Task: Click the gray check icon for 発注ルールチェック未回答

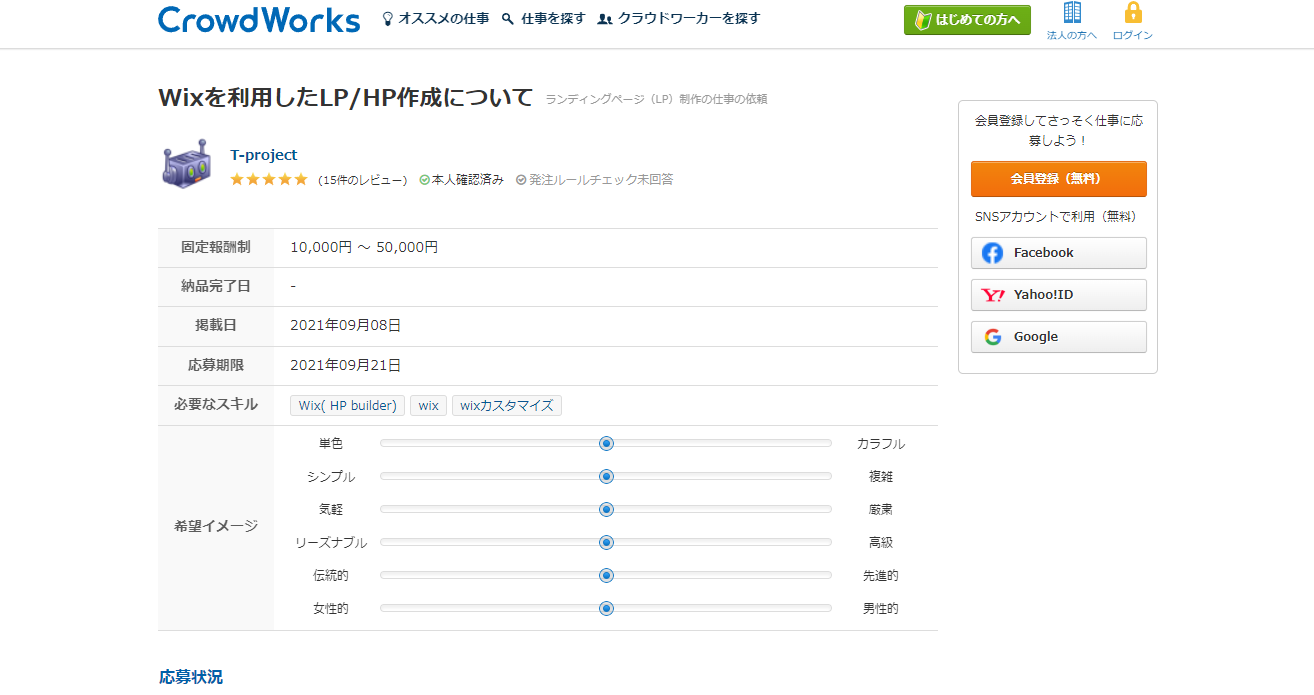Action: click(x=521, y=180)
